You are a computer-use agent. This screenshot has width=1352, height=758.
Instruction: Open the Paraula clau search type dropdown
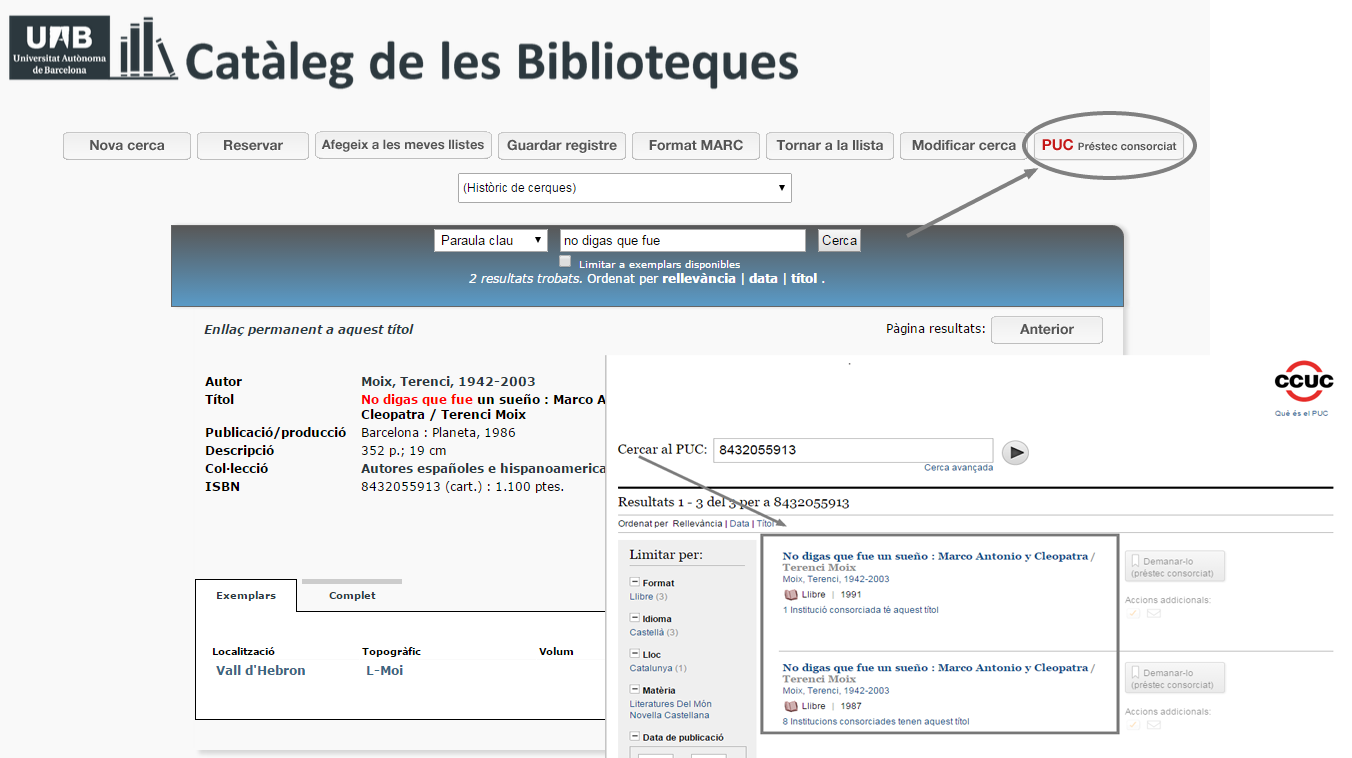[491, 240]
